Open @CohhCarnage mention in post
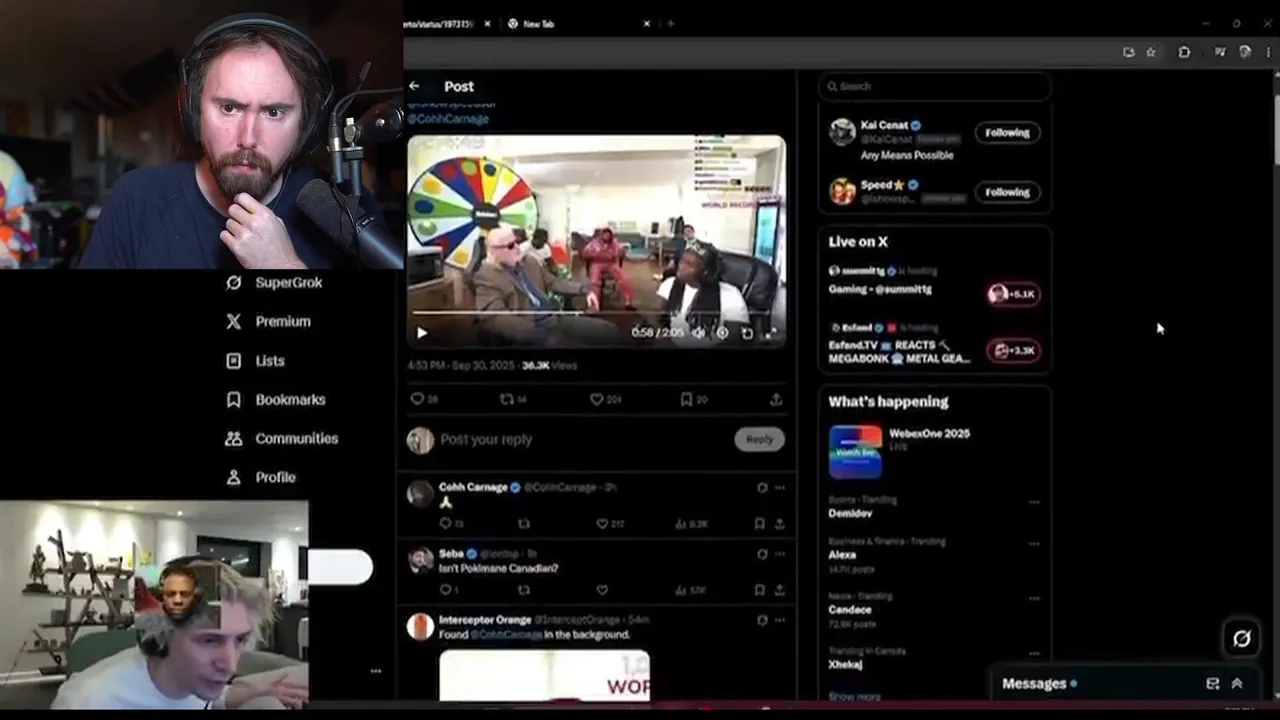 448,118
